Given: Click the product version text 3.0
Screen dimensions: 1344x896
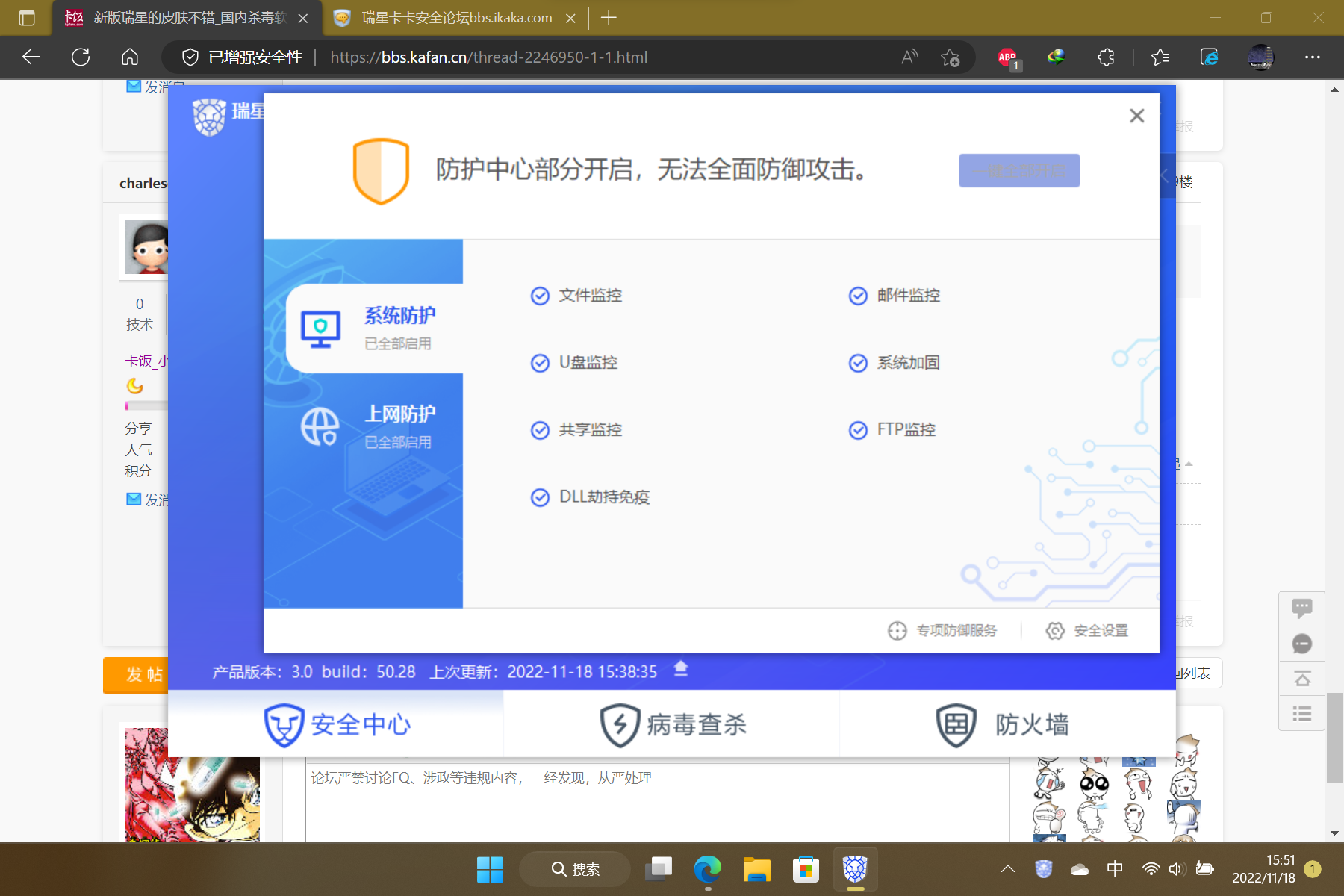Looking at the screenshot, I should pyautogui.click(x=302, y=672).
